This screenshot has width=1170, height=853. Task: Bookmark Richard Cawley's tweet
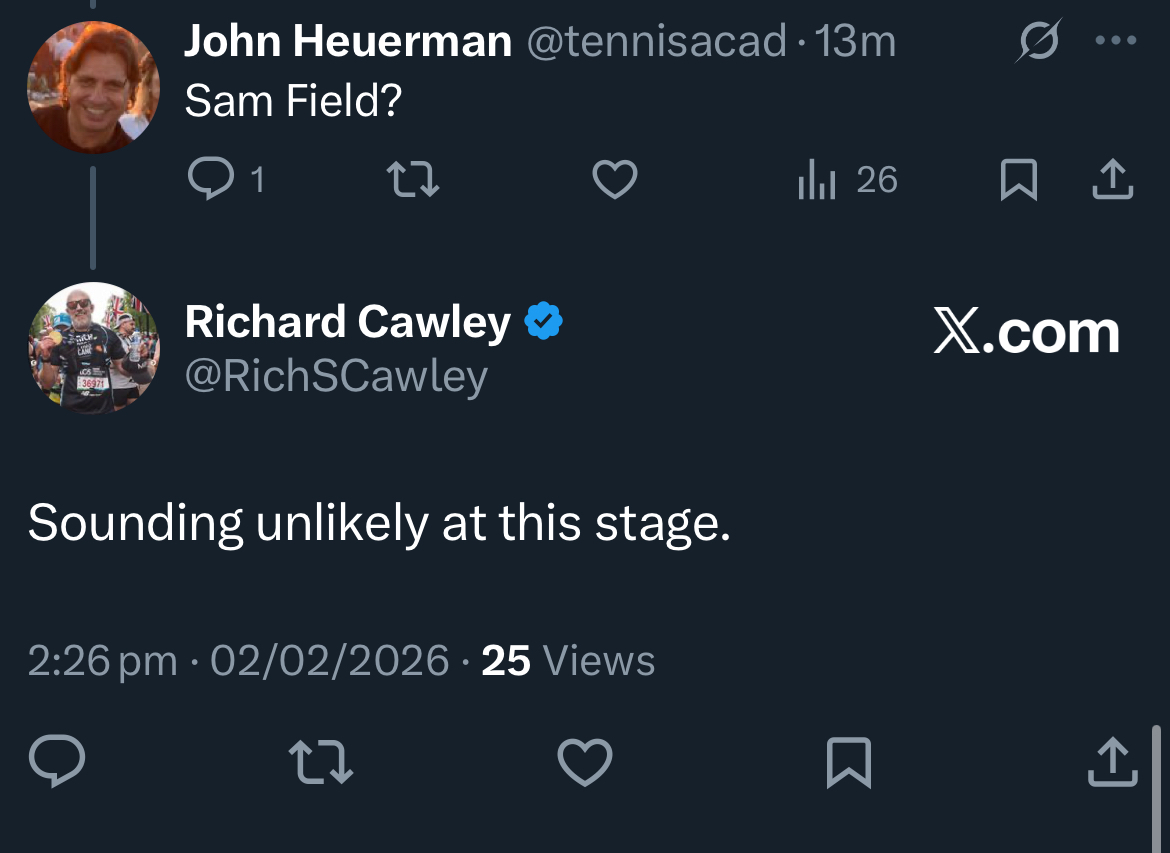pyautogui.click(x=849, y=762)
